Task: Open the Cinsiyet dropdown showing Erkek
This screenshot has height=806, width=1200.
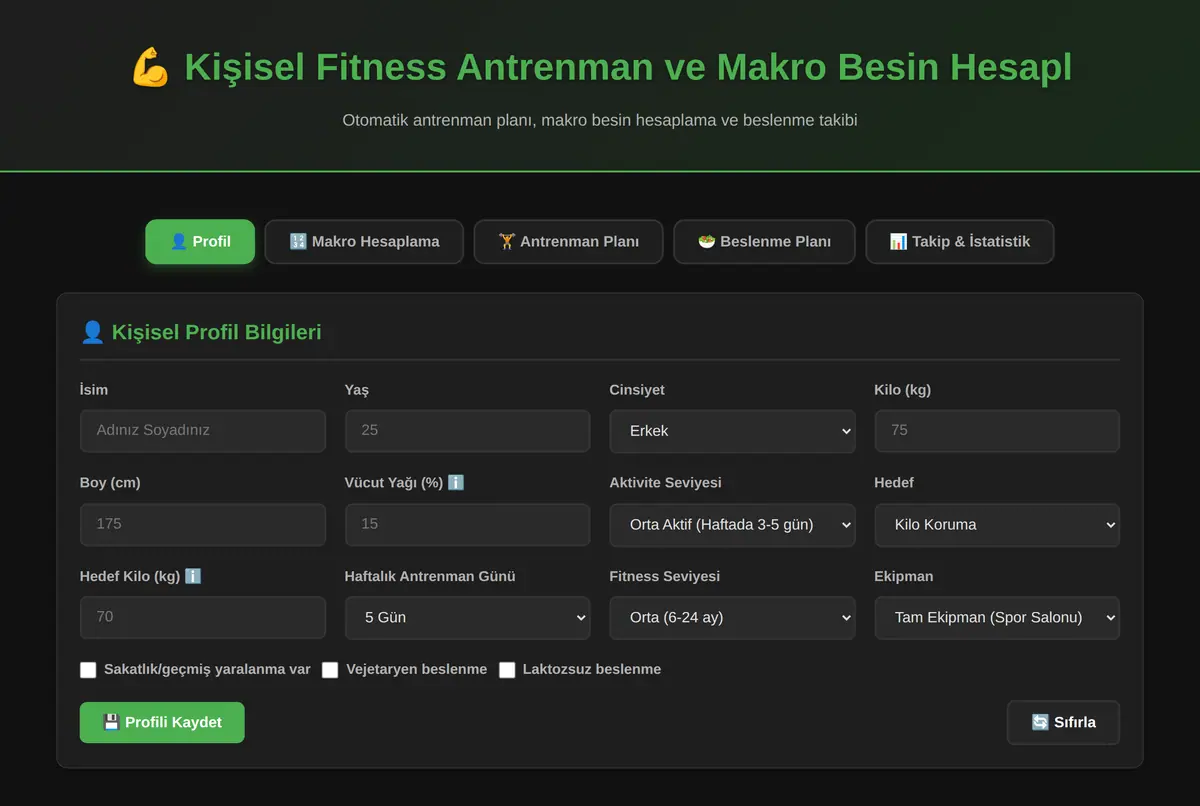Action: click(x=732, y=431)
